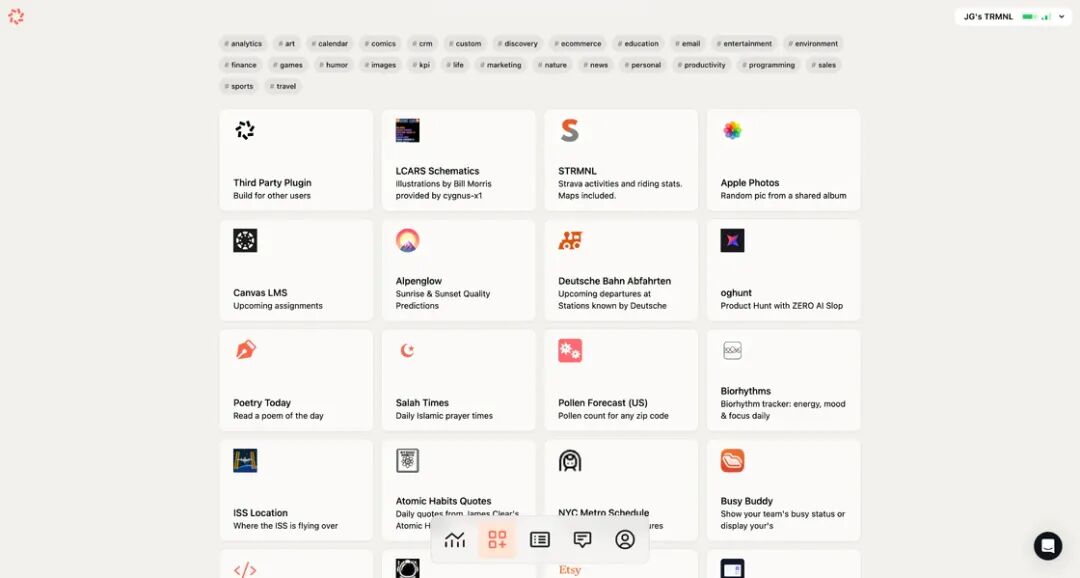Click the Poetry Today pen icon
1080x578 pixels.
[x=245, y=350]
